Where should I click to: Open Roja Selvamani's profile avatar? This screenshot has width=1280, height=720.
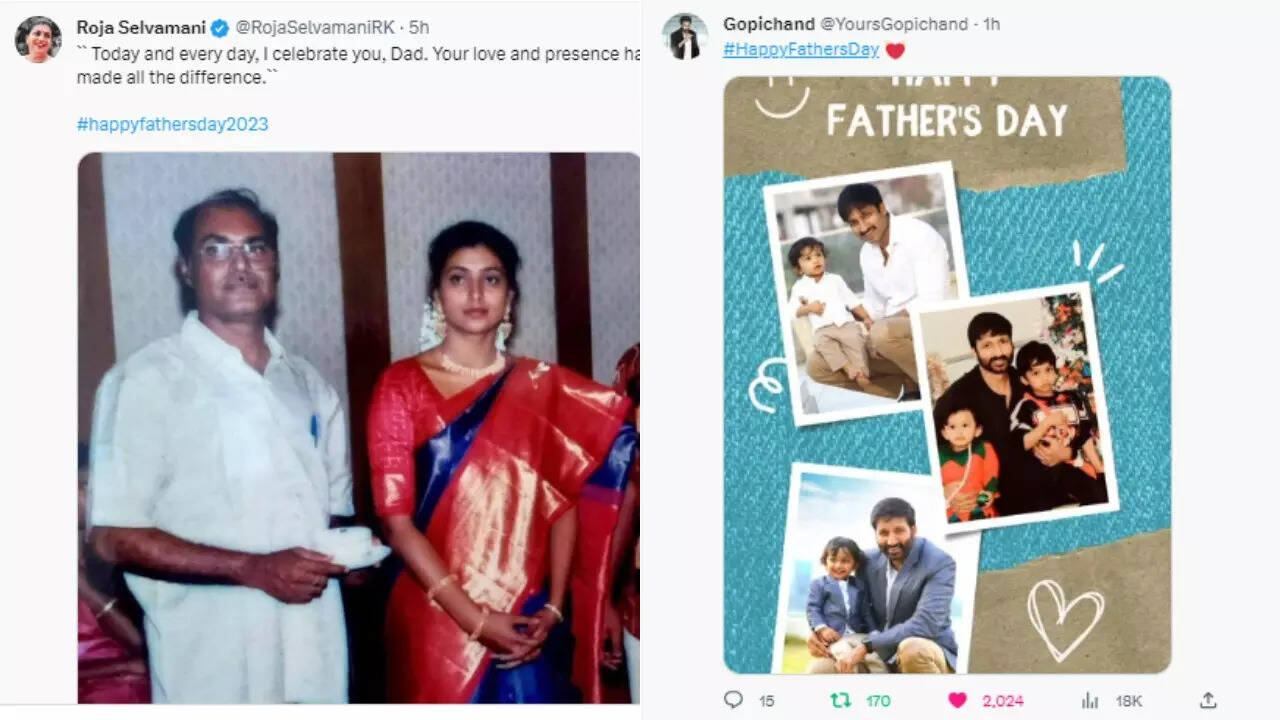(x=38, y=39)
